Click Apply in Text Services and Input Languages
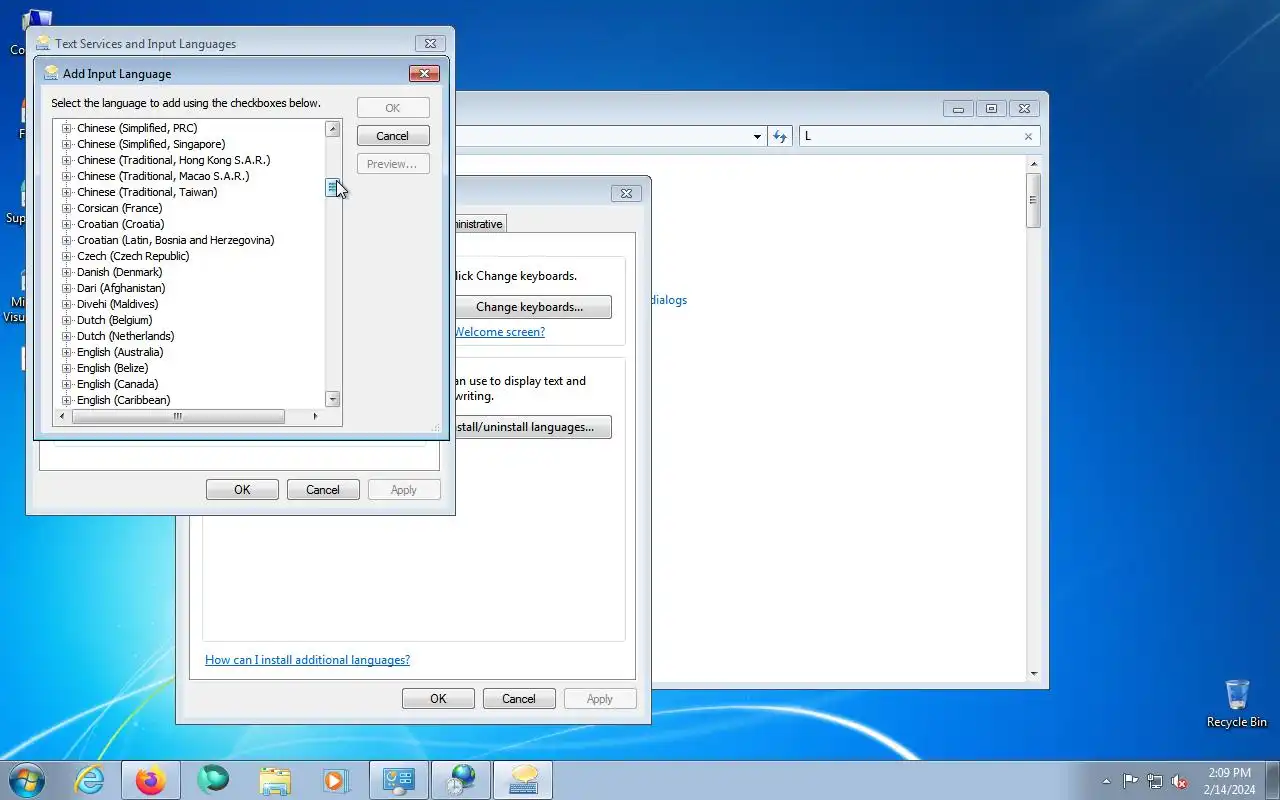This screenshot has width=1280, height=800. [x=404, y=490]
